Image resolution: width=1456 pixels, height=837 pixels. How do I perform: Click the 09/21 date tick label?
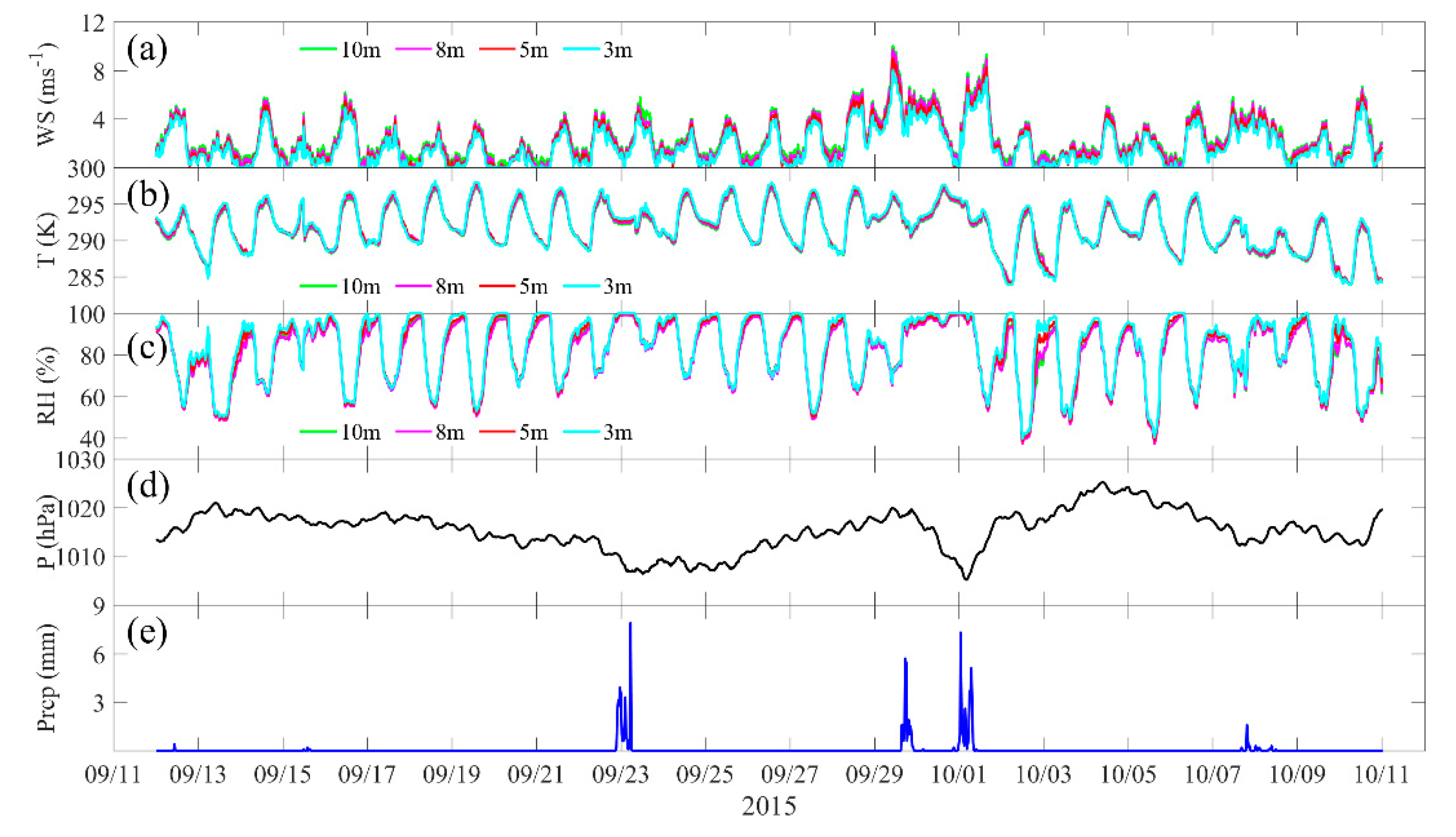click(536, 775)
